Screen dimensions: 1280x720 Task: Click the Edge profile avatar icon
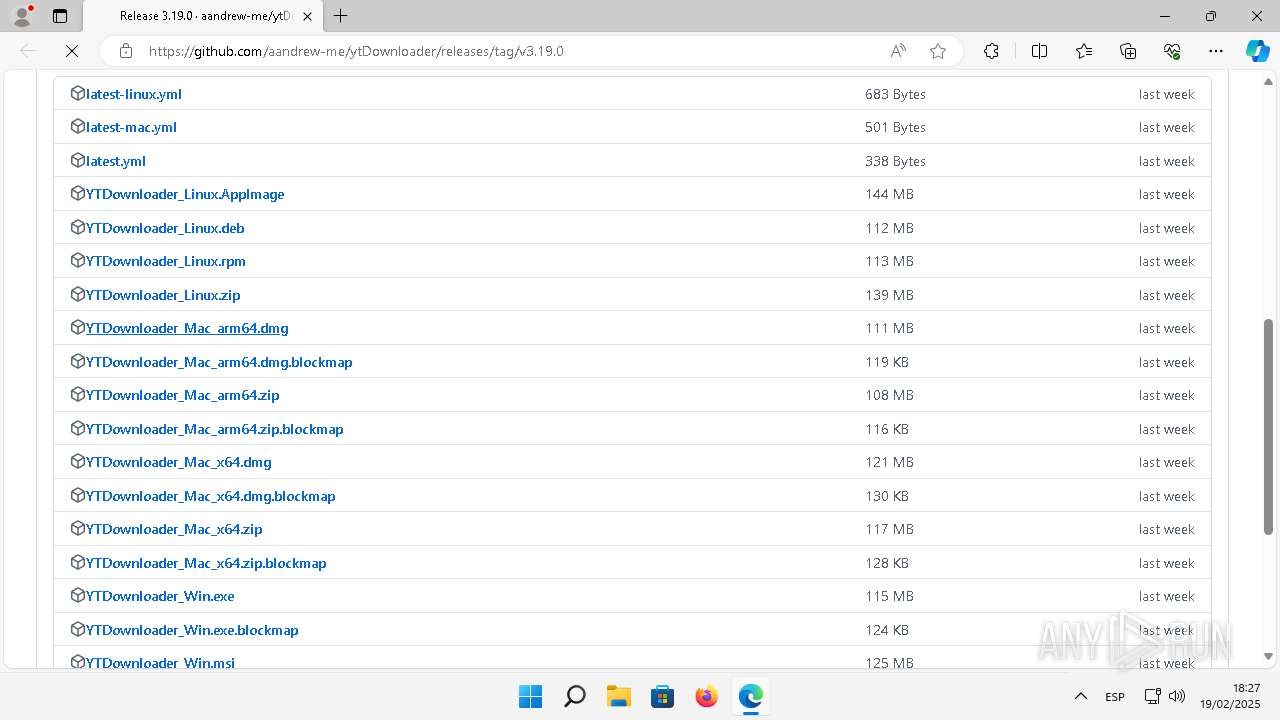(x=22, y=16)
